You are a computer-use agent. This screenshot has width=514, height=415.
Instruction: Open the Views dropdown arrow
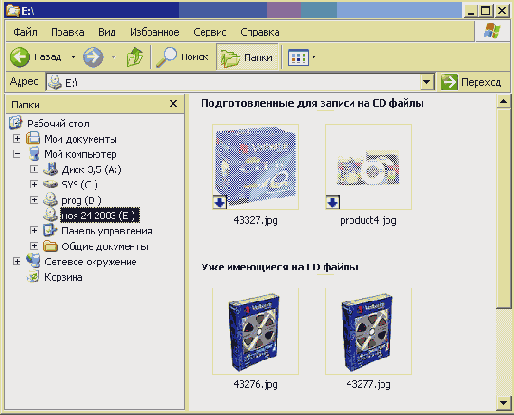[314, 57]
